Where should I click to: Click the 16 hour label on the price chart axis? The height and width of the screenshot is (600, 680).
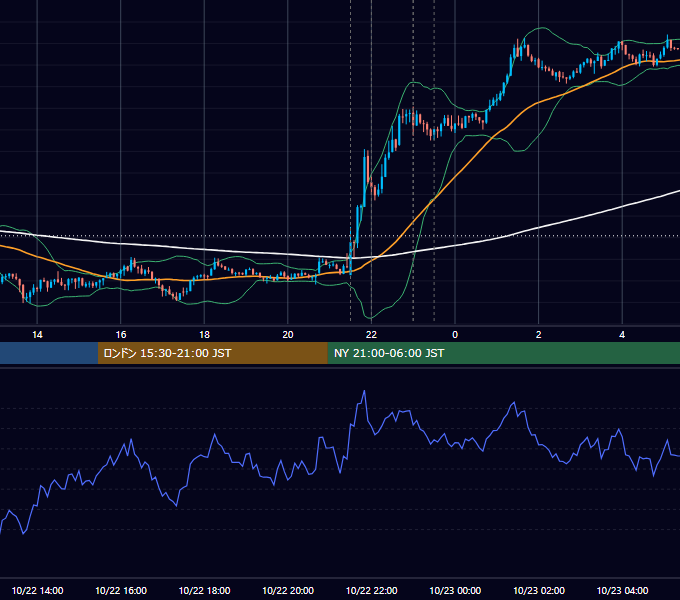pos(121,335)
